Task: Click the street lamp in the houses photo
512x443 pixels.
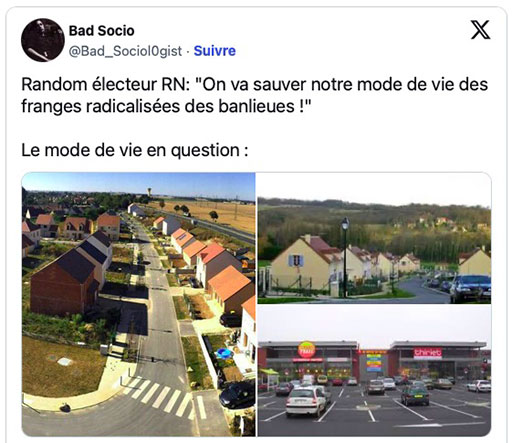Action: click(345, 257)
